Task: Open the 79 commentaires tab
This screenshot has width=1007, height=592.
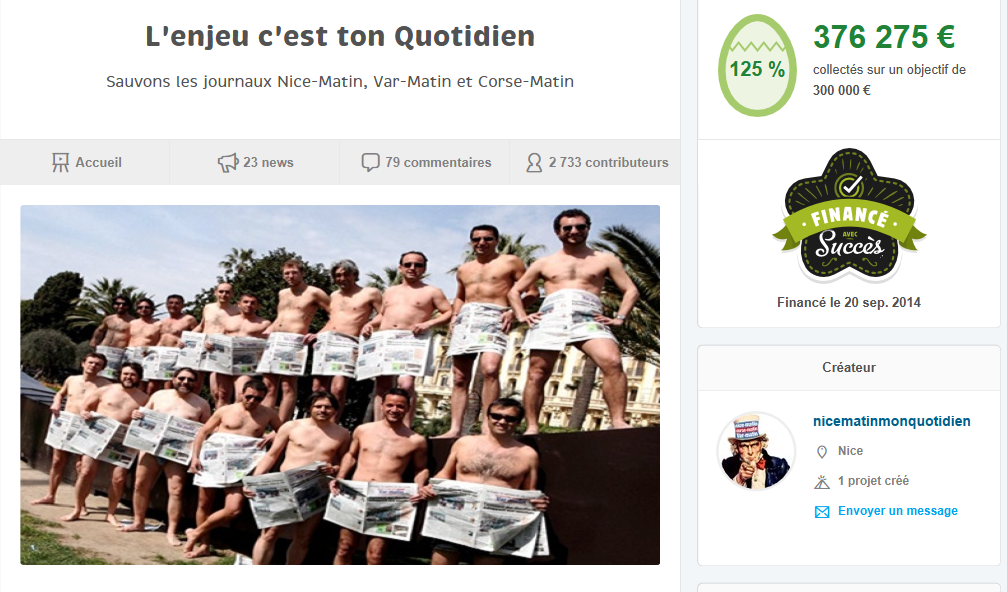Action: click(x=425, y=162)
